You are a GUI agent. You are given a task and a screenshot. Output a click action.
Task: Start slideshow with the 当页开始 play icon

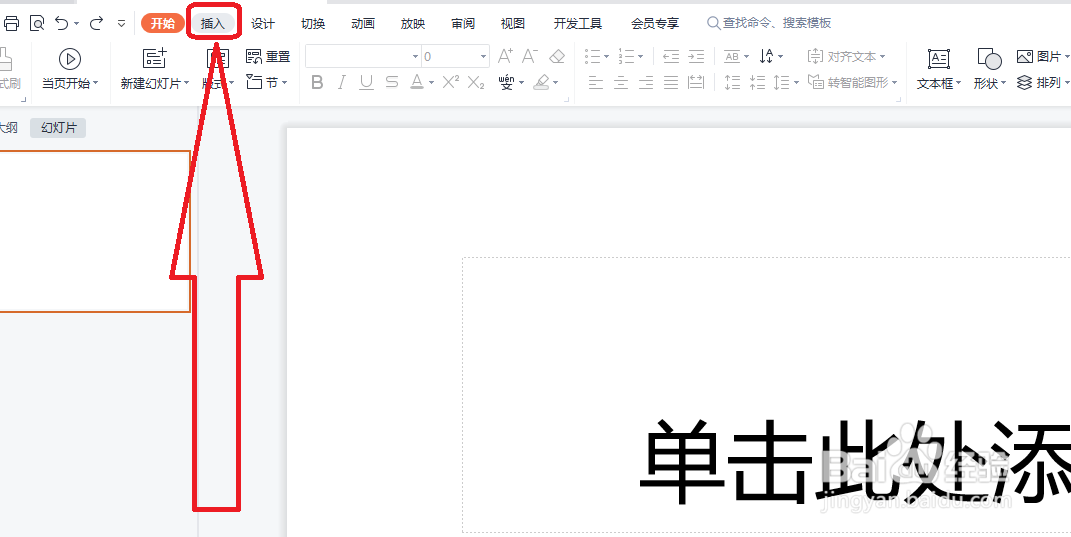click(70, 59)
